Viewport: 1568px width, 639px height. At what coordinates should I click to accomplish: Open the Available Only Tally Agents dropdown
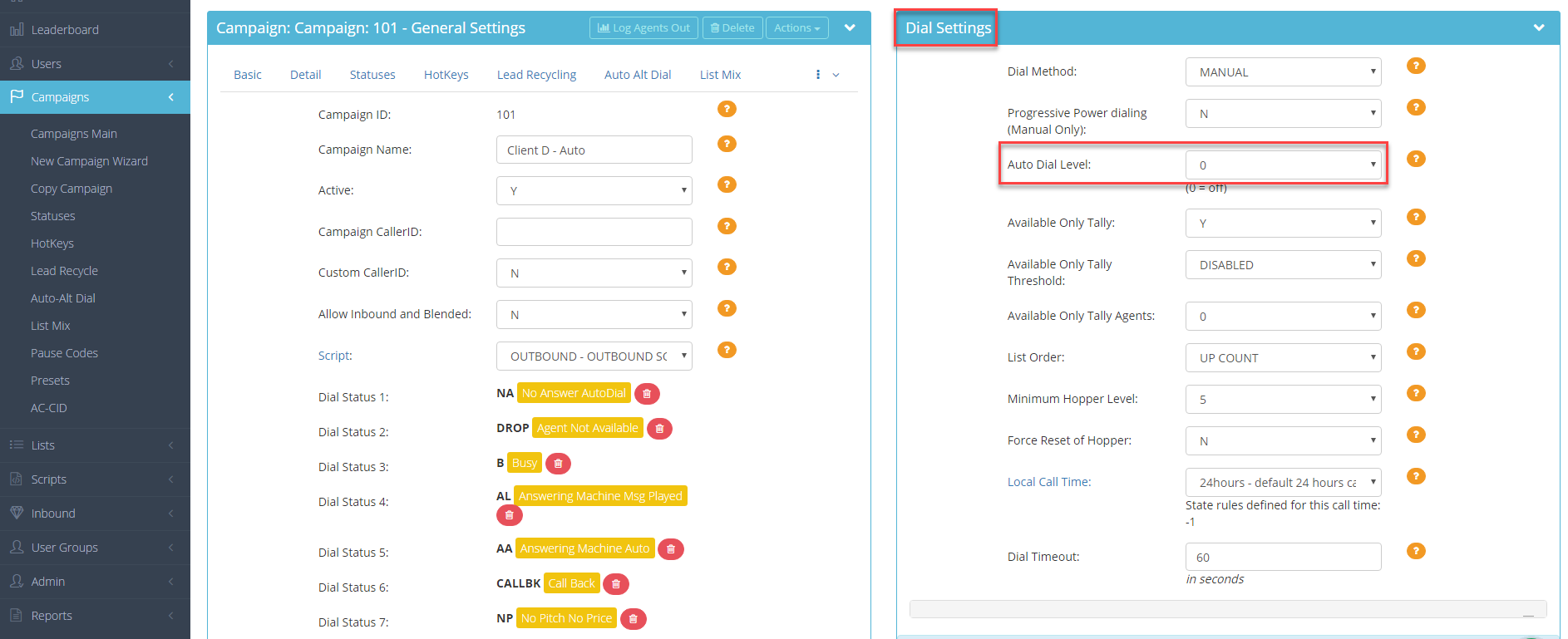1283,316
